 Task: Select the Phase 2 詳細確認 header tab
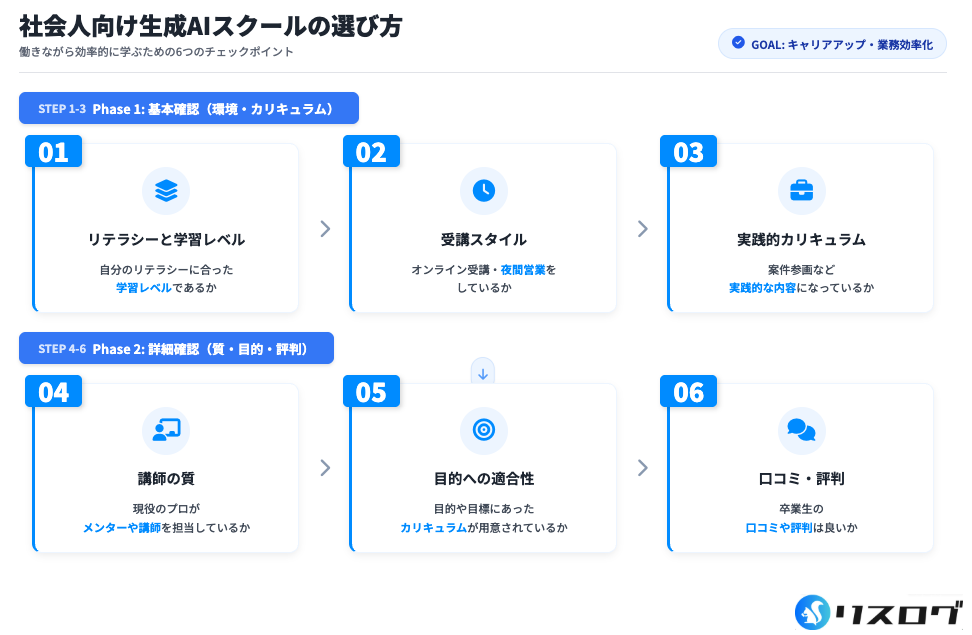[x=176, y=348]
